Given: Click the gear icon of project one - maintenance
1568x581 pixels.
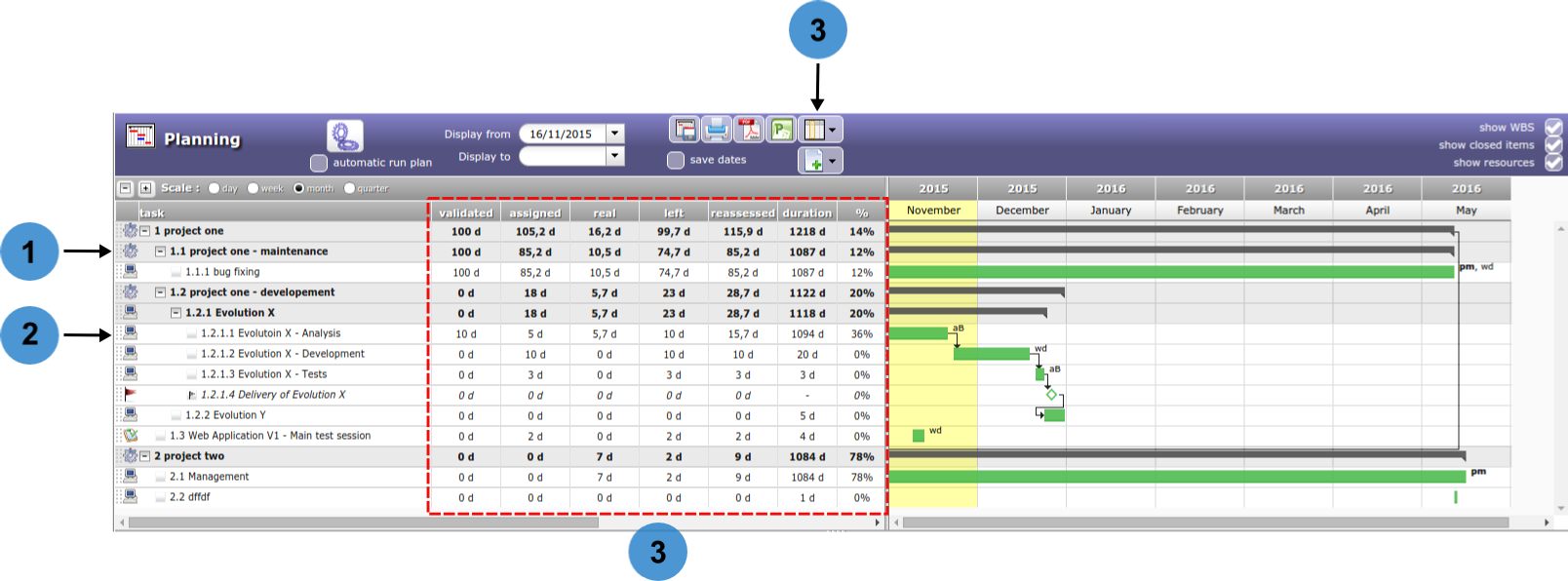Looking at the screenshot, I should coord(130,252).
